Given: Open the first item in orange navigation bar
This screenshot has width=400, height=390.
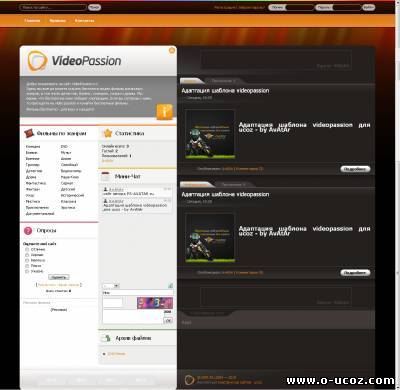Looking at the screenshot, I should click(x=32, y=21).
